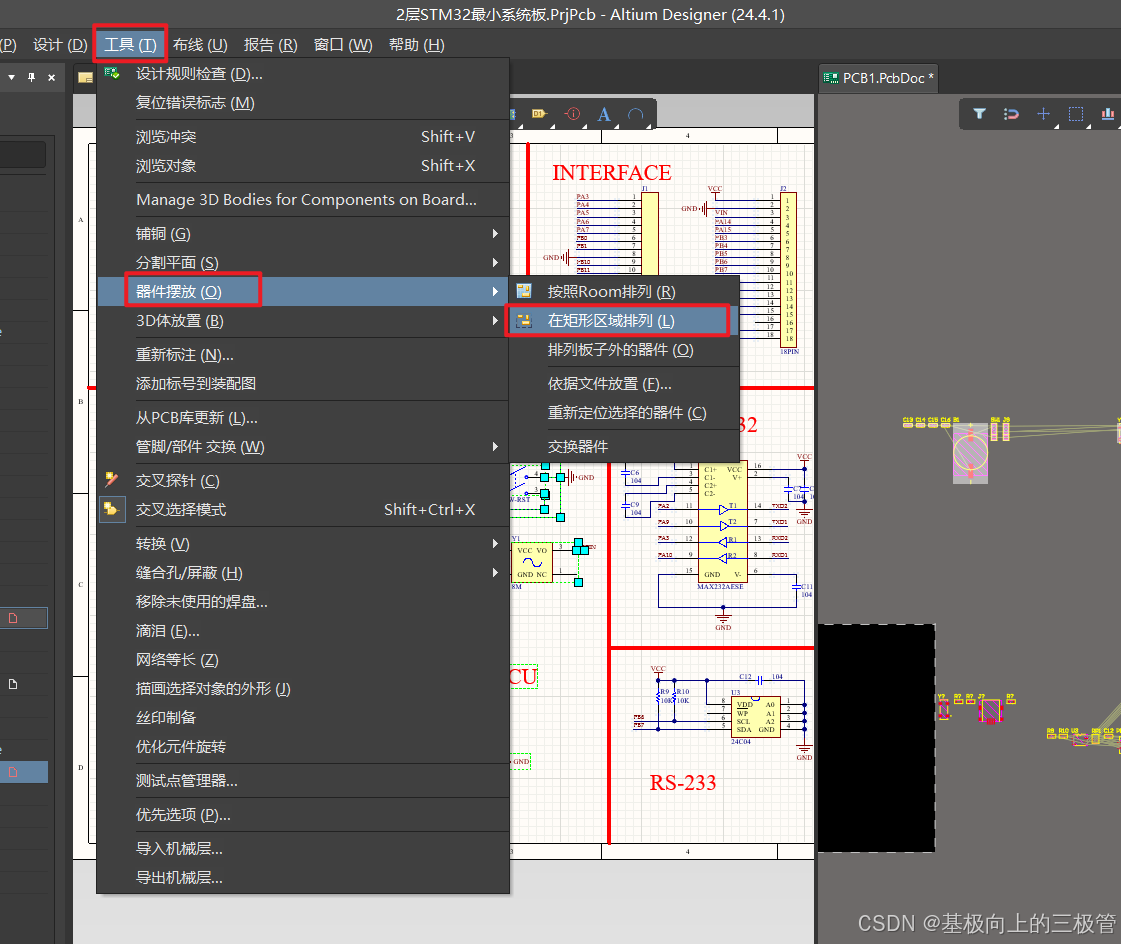The height and width of the screenshot is (944, 1121).
Task: Expand 铺铜 (G) submenu
Action: [303, 234]
